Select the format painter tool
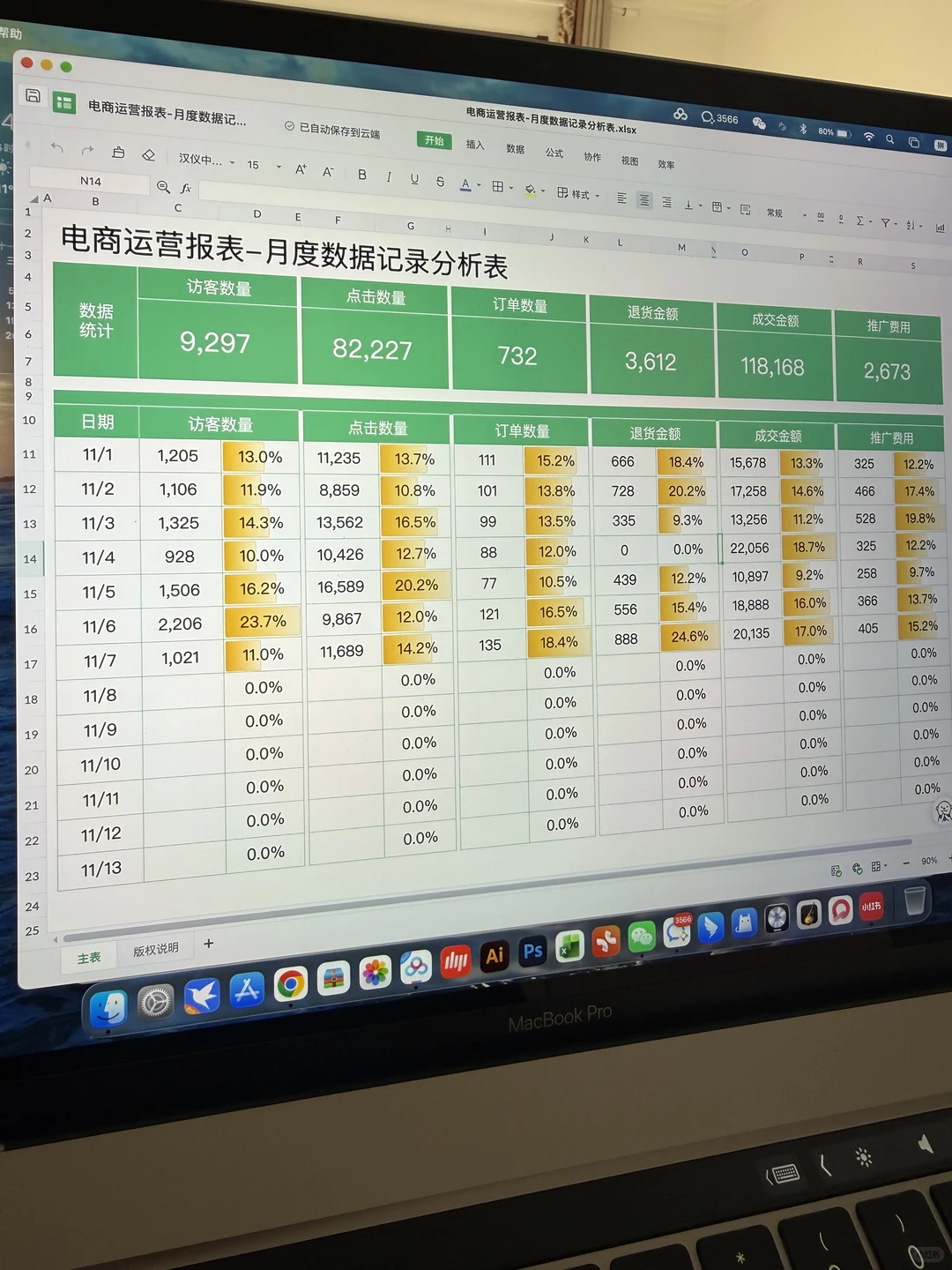The height and width of the screenshot is (1270, 952). click(119, 153)
